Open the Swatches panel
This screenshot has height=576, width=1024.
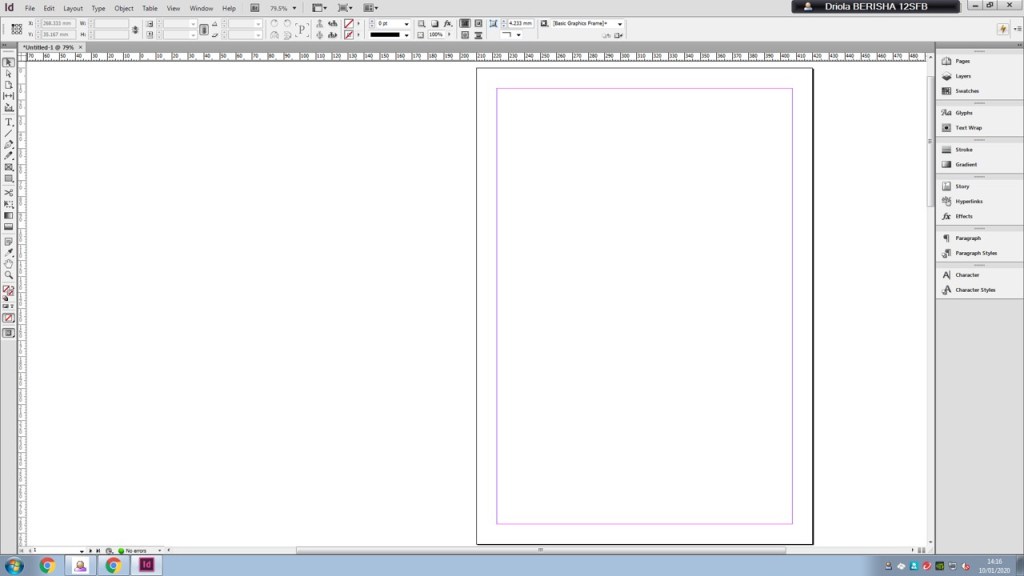(966, 91)
